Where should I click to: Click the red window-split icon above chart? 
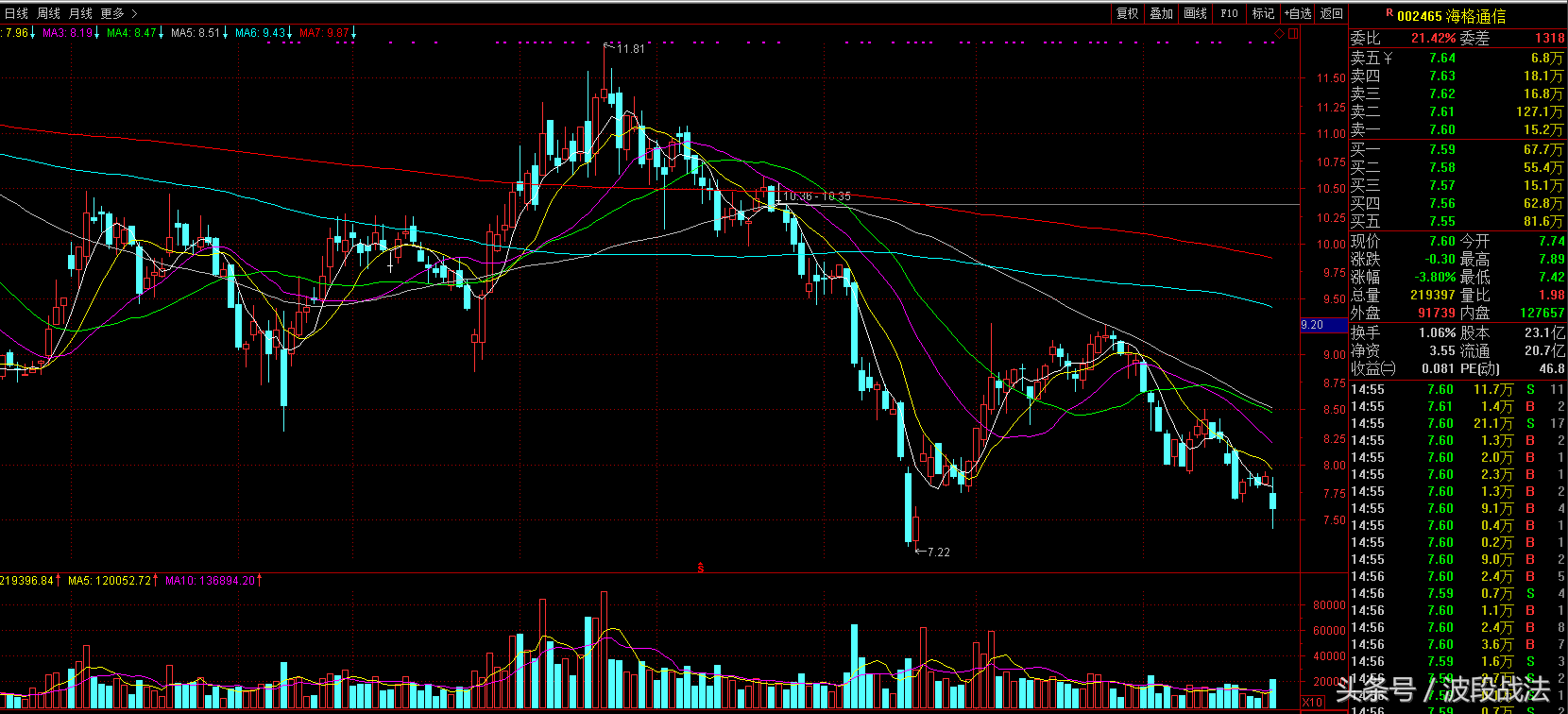point(1293,34)
